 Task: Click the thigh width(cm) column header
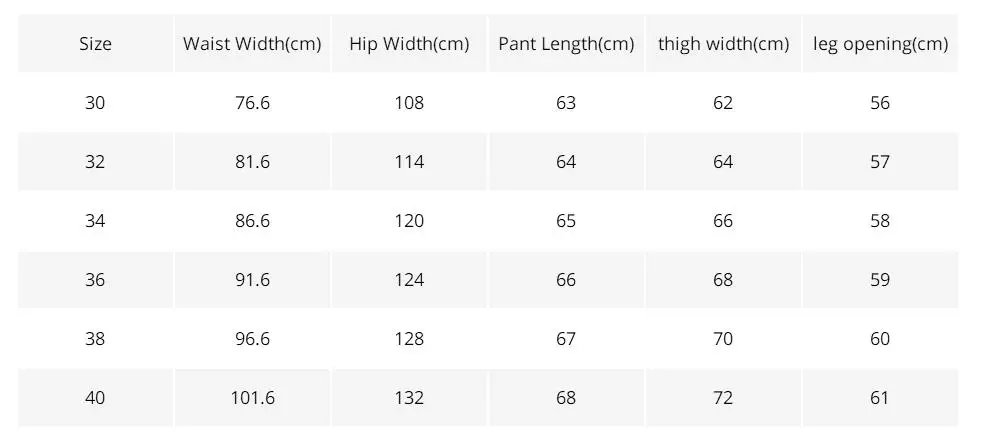pos(723,44)
